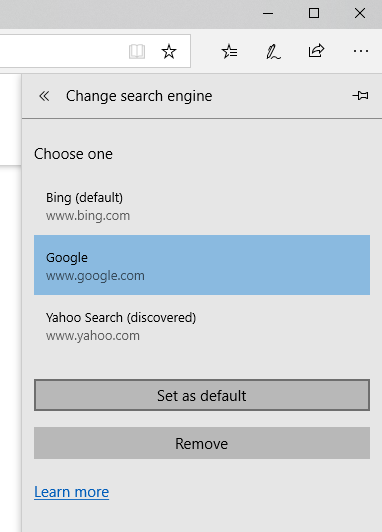Open the More actions ellipsis menu
Image resolution: width=382 pixels, height=532 pixels.
361,51
